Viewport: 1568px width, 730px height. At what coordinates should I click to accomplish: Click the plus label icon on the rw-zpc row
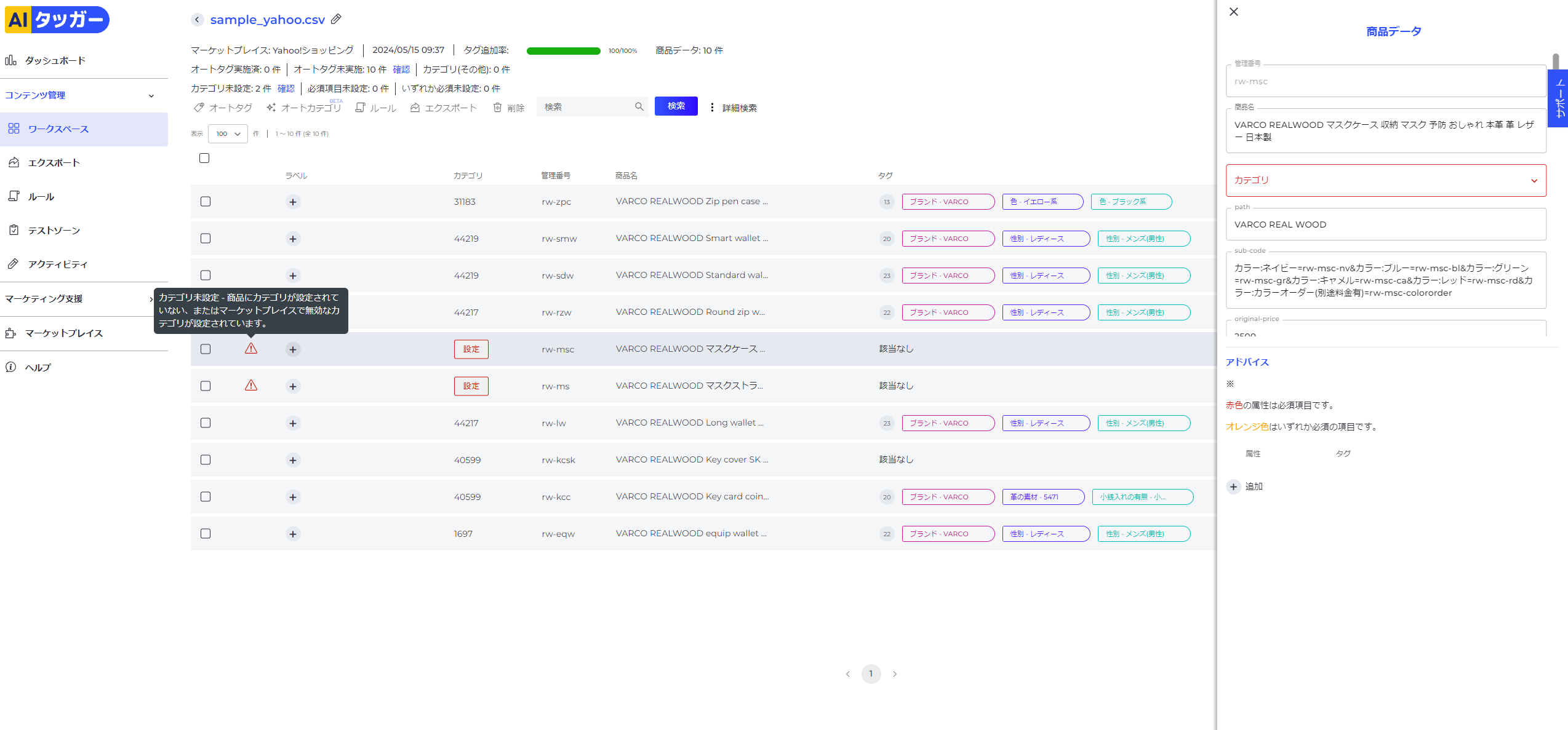[x=293, y=202]
